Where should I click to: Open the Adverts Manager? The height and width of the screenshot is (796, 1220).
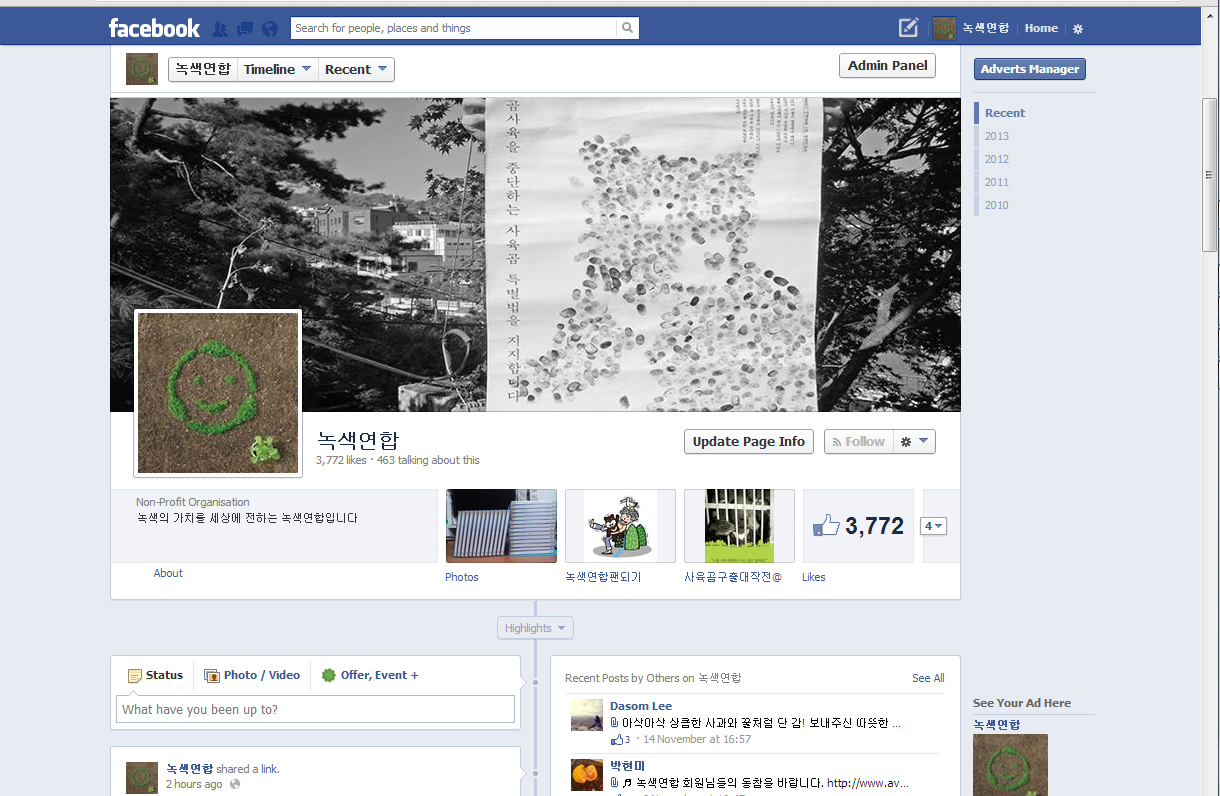[x=1030, y=69]
